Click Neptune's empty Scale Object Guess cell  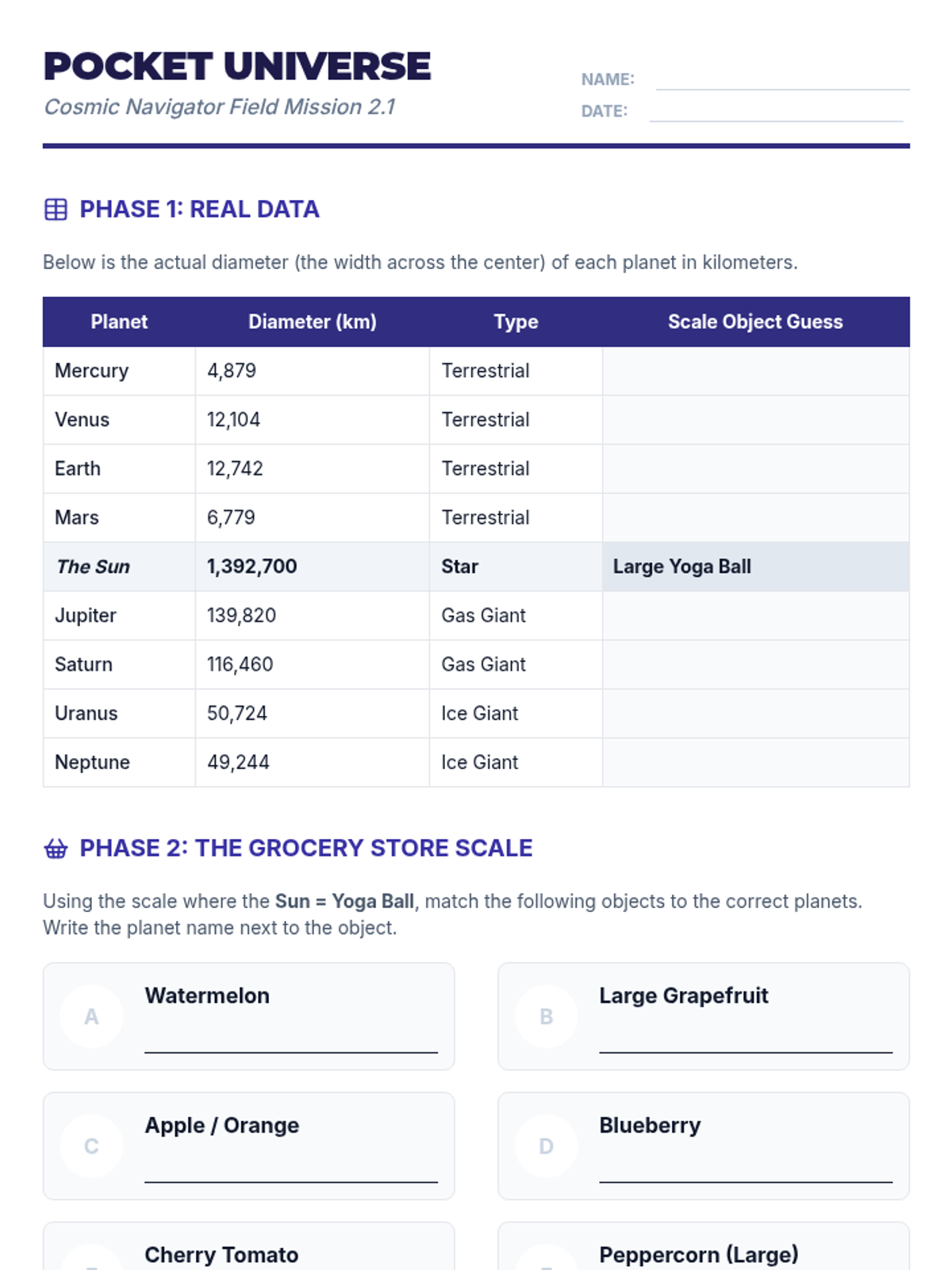coord(755,763)
